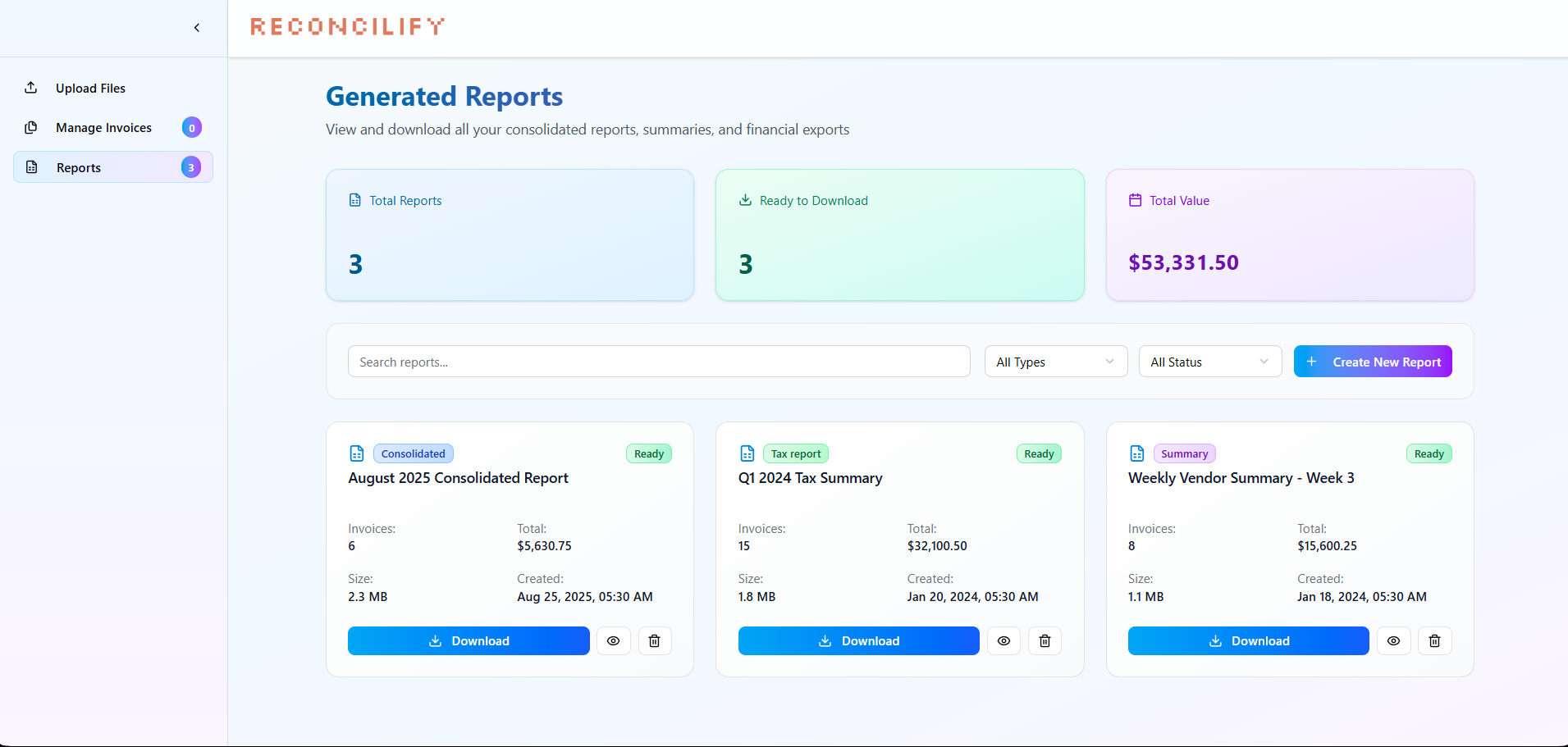Click the Manage Invoices count badge
The width and height of the screenshot is (1568, 747).
192,127
